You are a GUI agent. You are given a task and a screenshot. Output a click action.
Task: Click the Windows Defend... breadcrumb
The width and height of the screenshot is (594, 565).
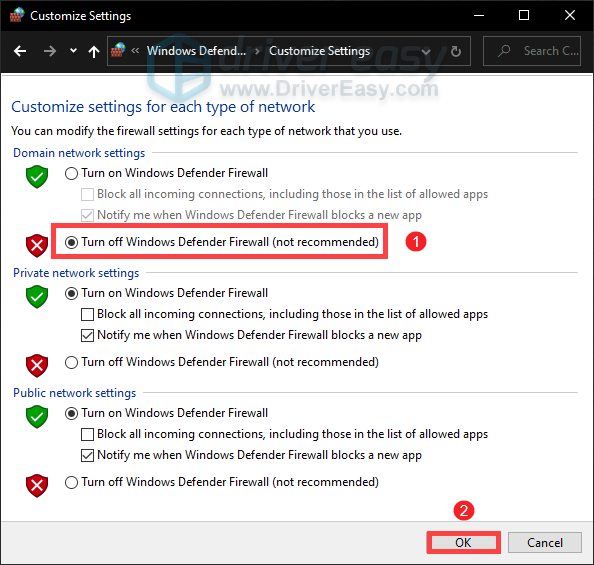(x=196, y=51)
